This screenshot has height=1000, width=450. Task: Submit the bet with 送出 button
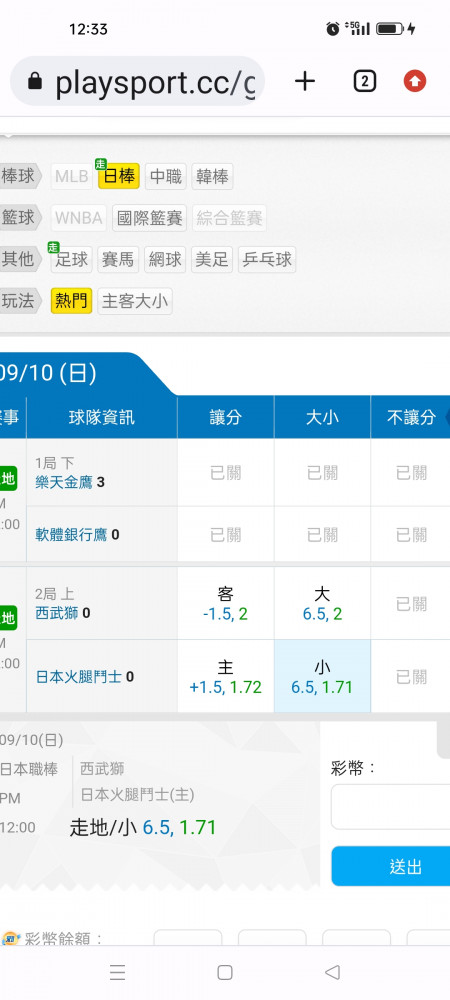[391, 866]
